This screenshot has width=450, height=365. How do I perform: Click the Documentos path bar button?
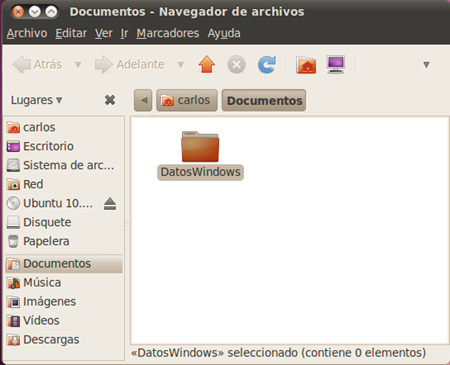[264, 100]
